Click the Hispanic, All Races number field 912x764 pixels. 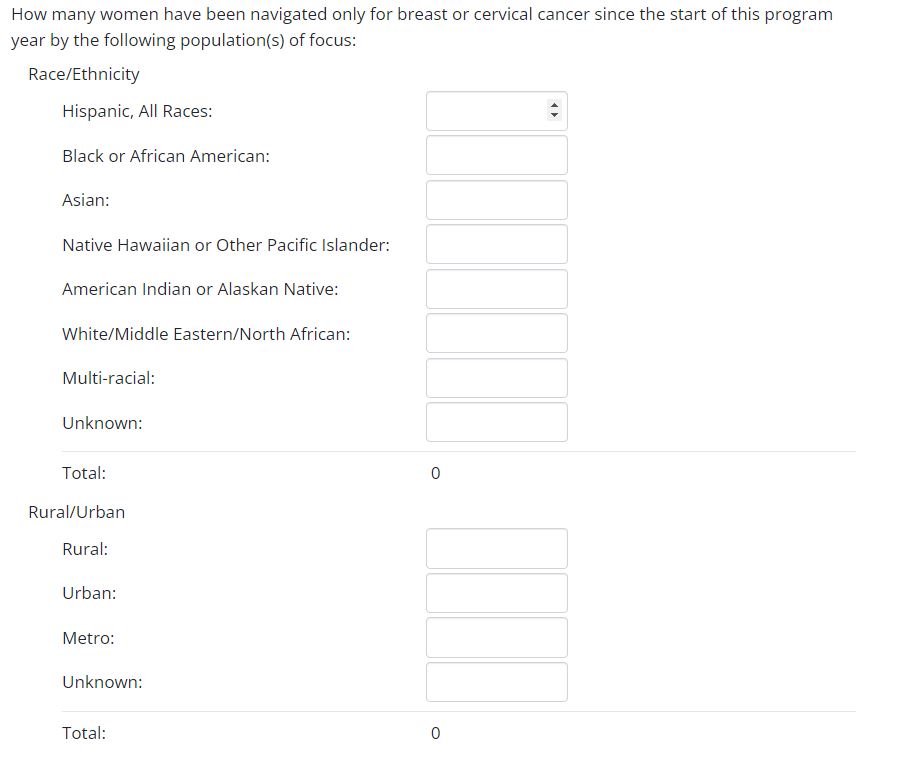click(487, 111)
